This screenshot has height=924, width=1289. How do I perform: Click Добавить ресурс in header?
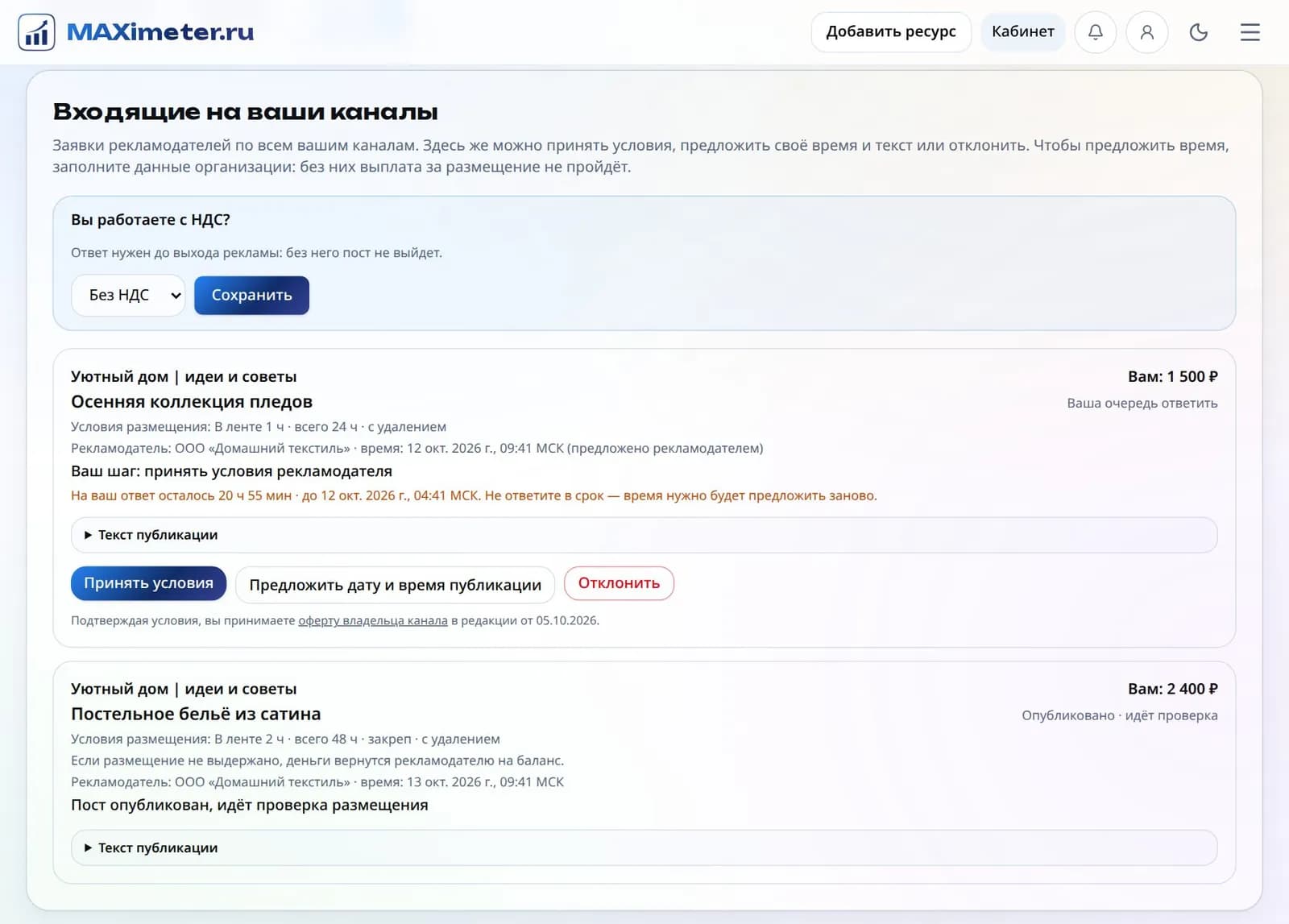891,32
